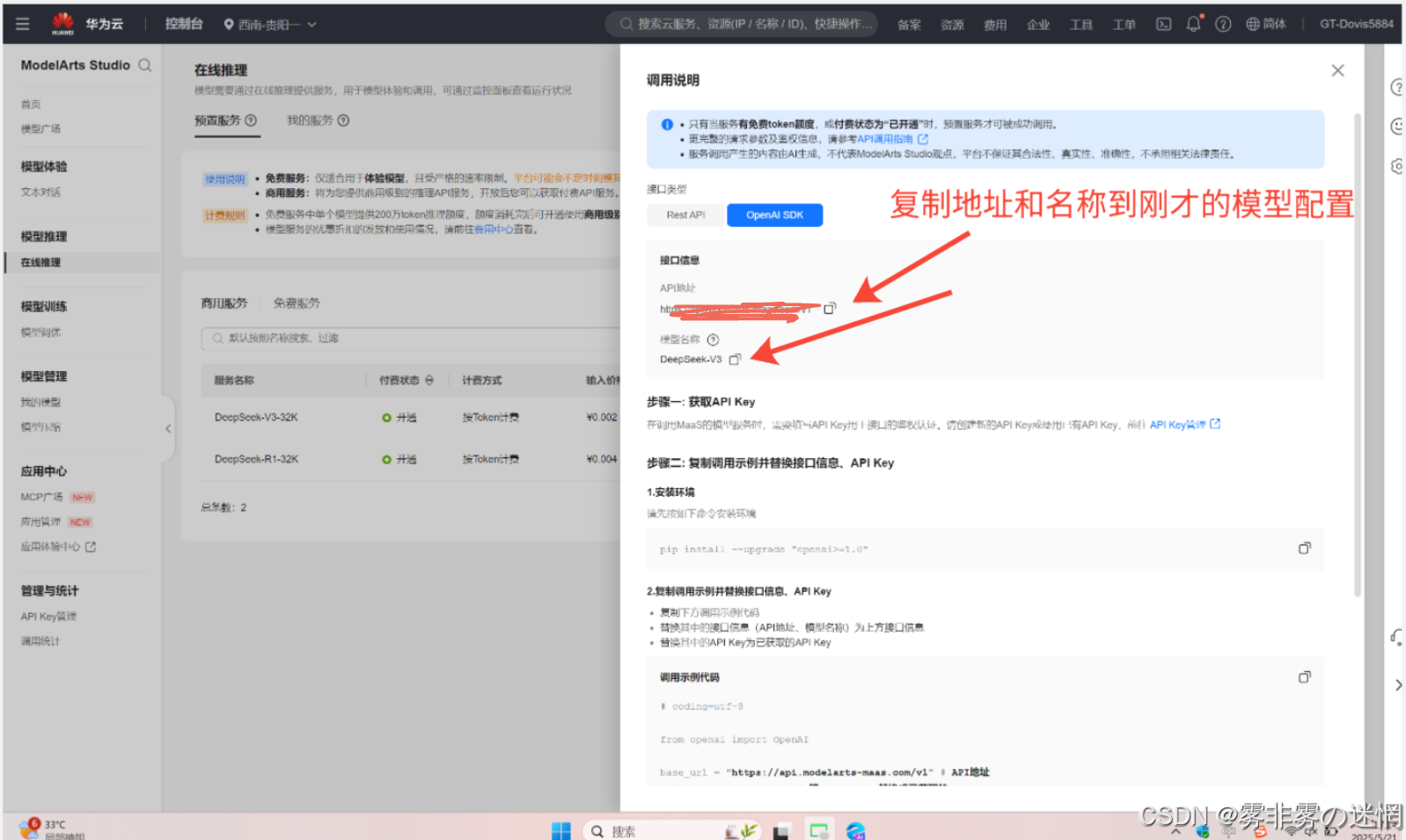Copy the DeepSeek-V3 model name

[735, 359]
